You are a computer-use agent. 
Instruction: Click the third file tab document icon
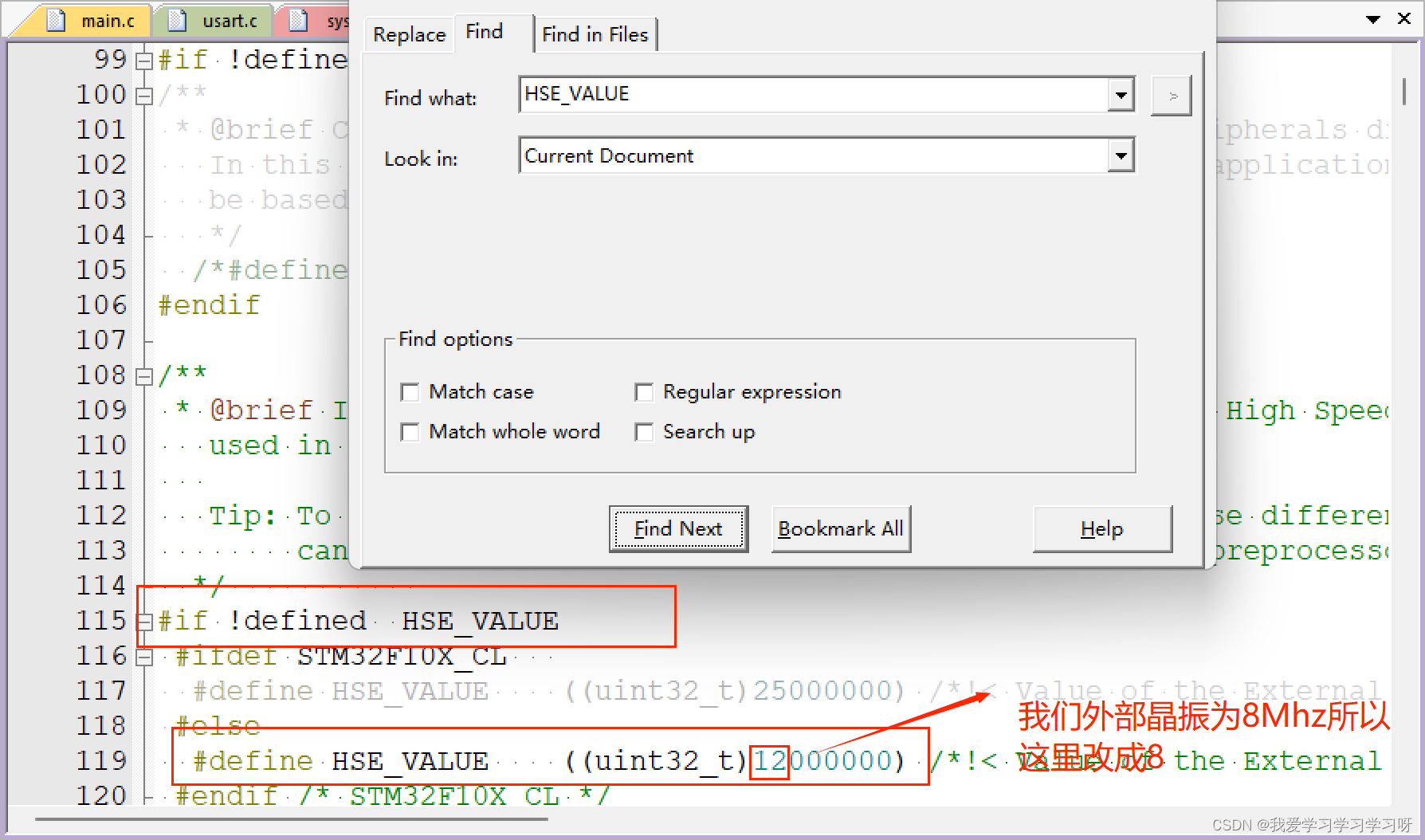298,20
